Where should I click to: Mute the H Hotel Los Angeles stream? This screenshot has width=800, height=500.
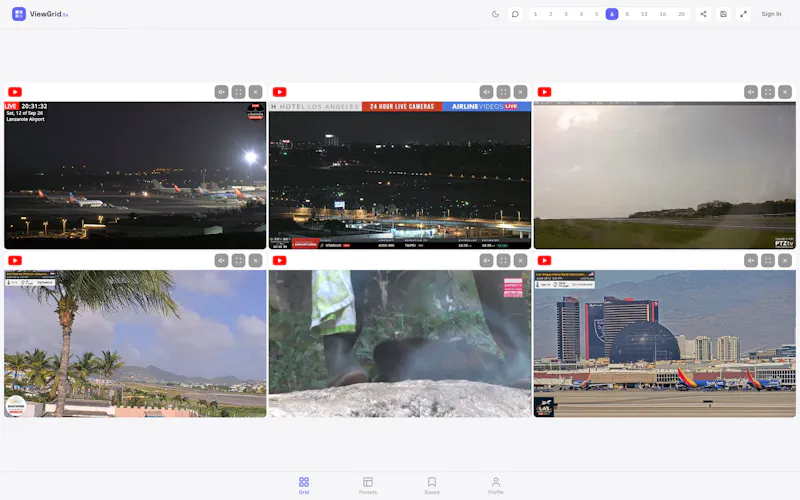486,92
